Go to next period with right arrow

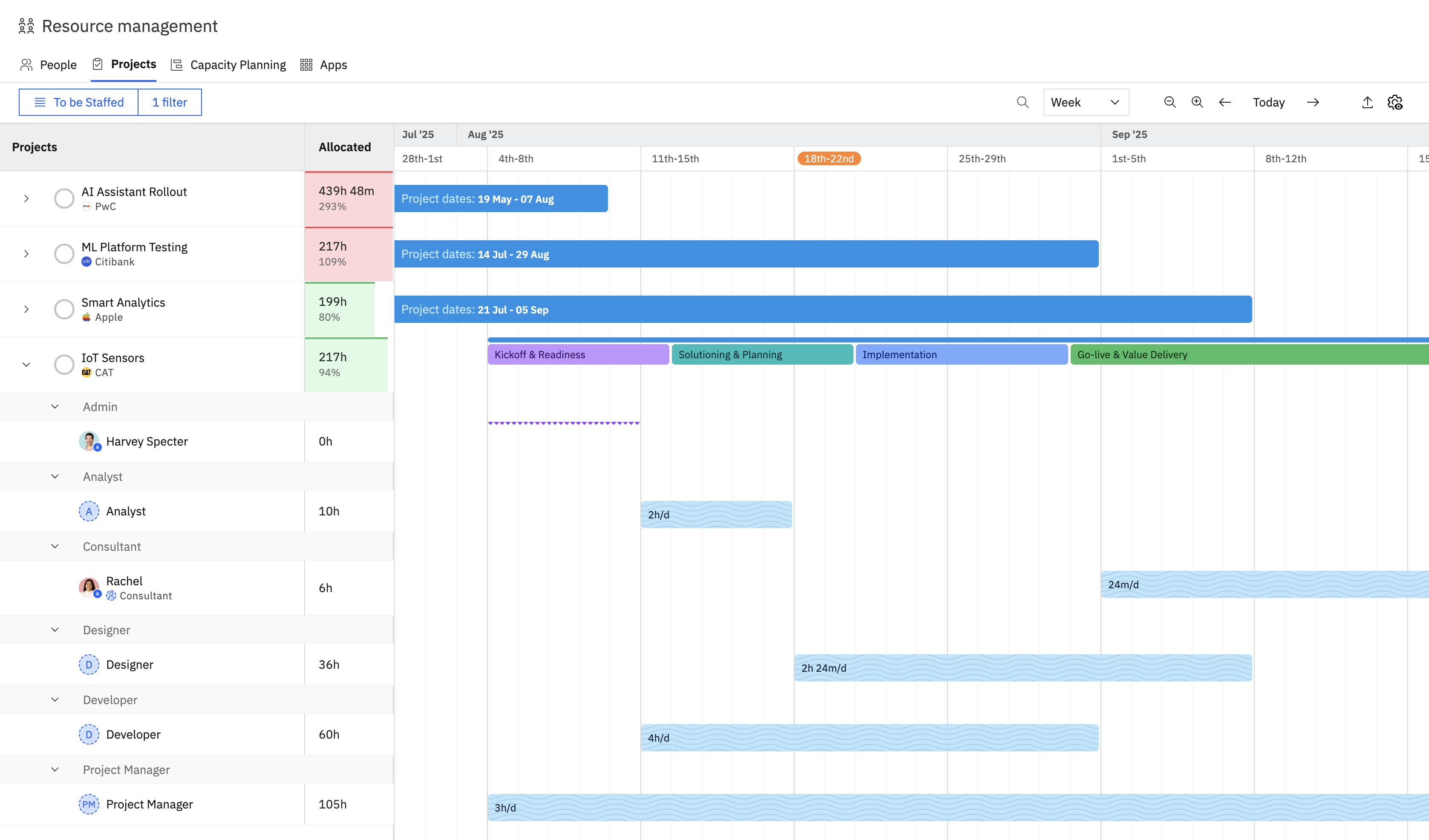pyautogui.click(x=1313, y=102)
